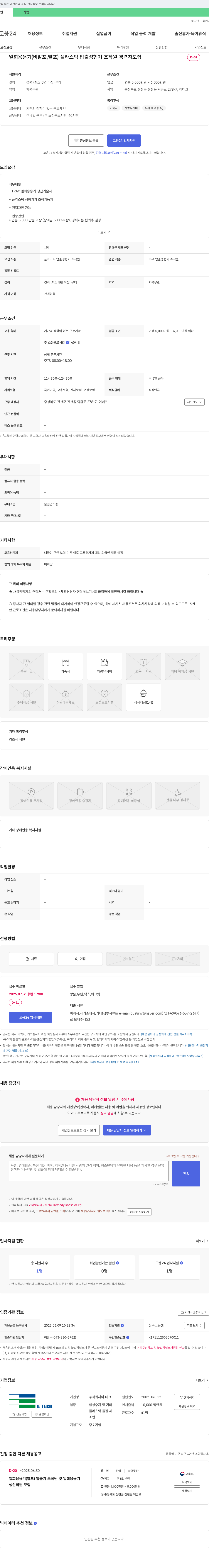Click the 관심정보 등록 heart button

click(x=86, y=141)
